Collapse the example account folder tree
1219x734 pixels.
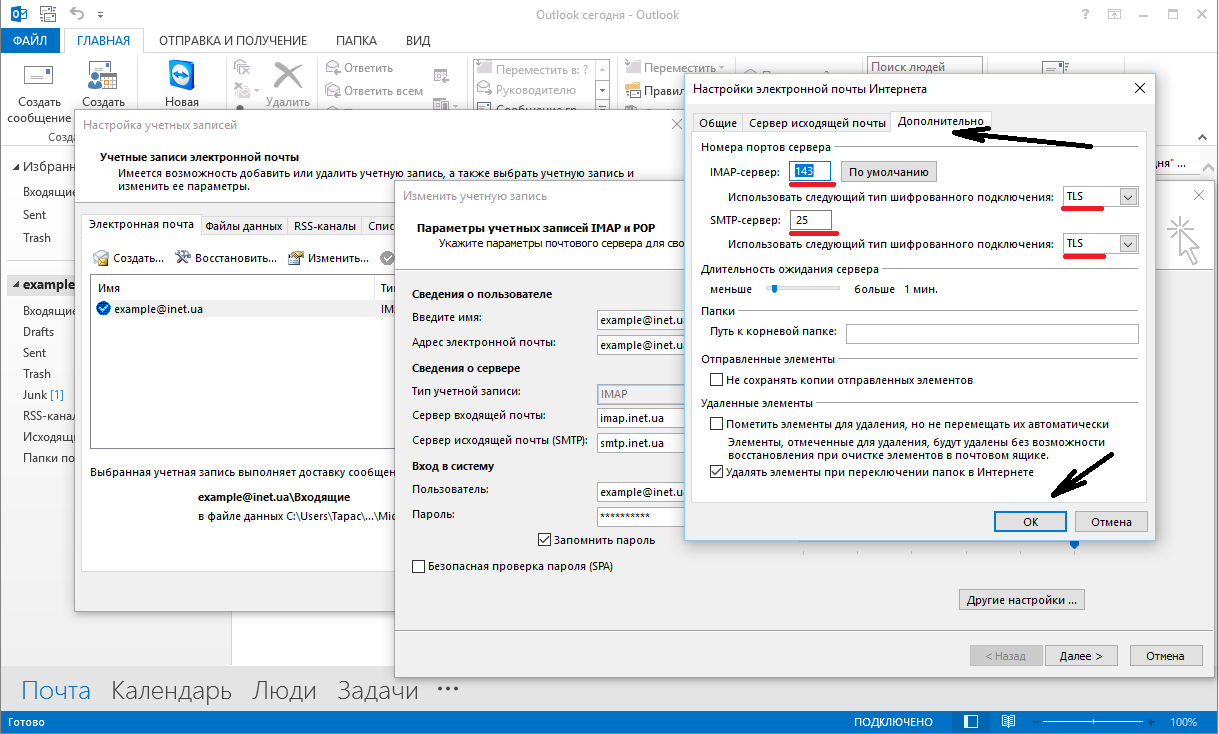pos(15,285)
